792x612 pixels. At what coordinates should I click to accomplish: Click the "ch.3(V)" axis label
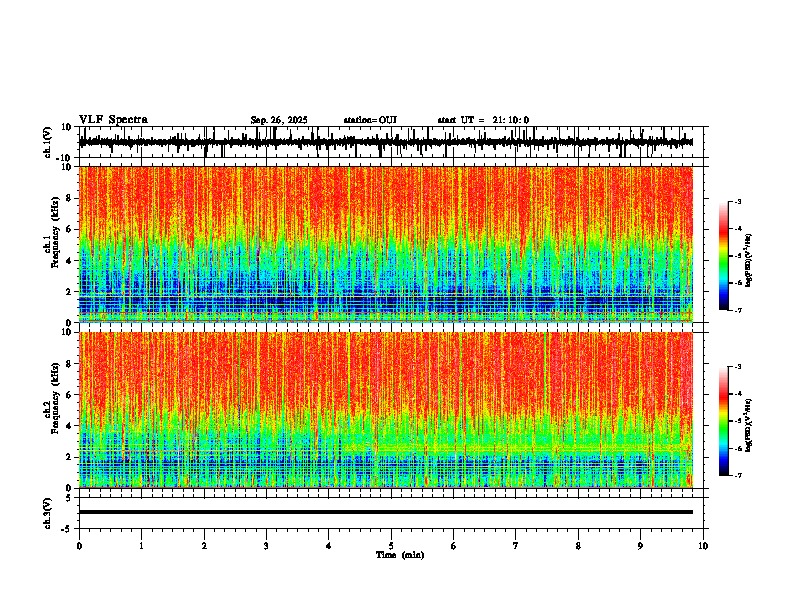pos(48,514)
